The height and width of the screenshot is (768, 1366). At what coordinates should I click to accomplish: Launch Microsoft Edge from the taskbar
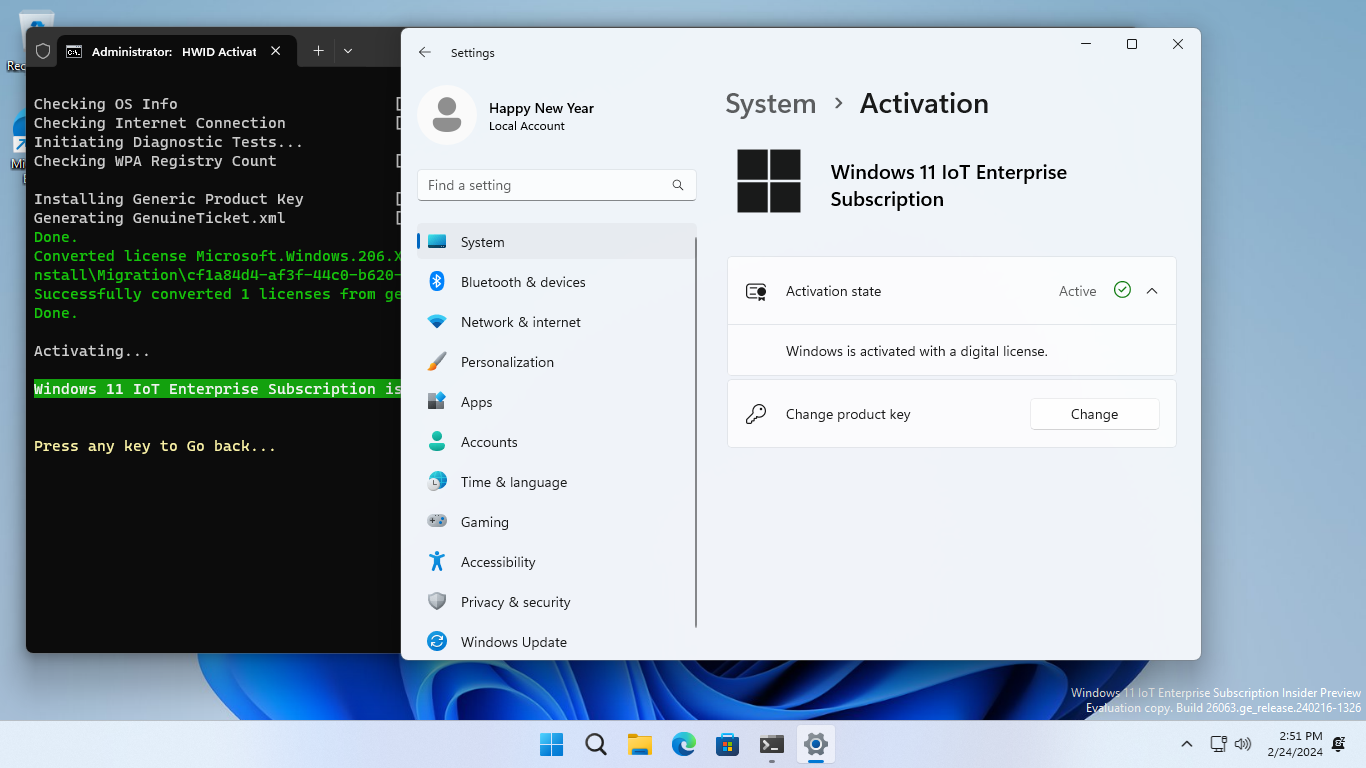coord(684,744)
